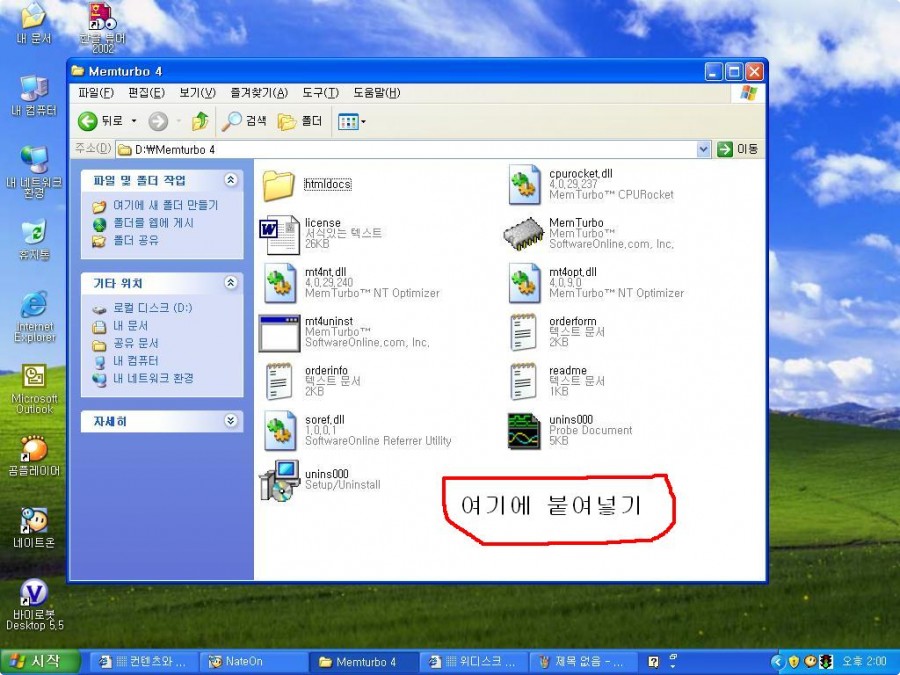Collapse the 파일 및 폴더 작업 panel

pyautogui.click(x=231, y=180)
